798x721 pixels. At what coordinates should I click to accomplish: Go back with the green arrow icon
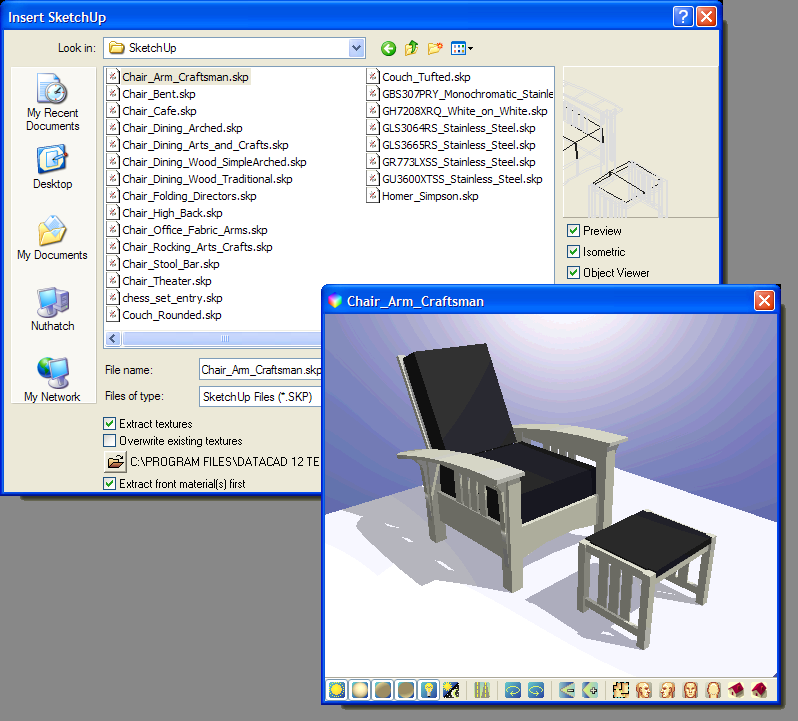pyautogui.click(x=388, y=48)
